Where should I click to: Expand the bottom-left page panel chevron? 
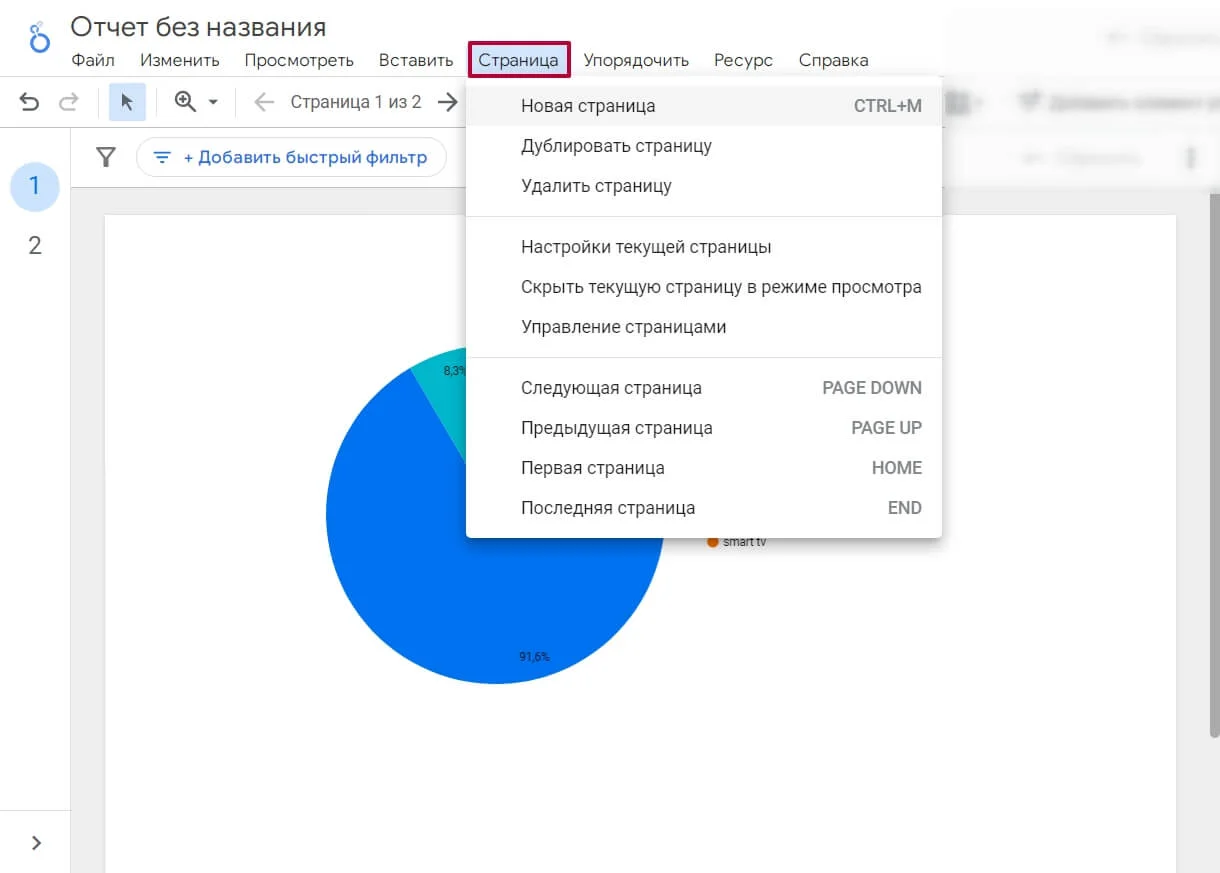click(x=36, y=843)
